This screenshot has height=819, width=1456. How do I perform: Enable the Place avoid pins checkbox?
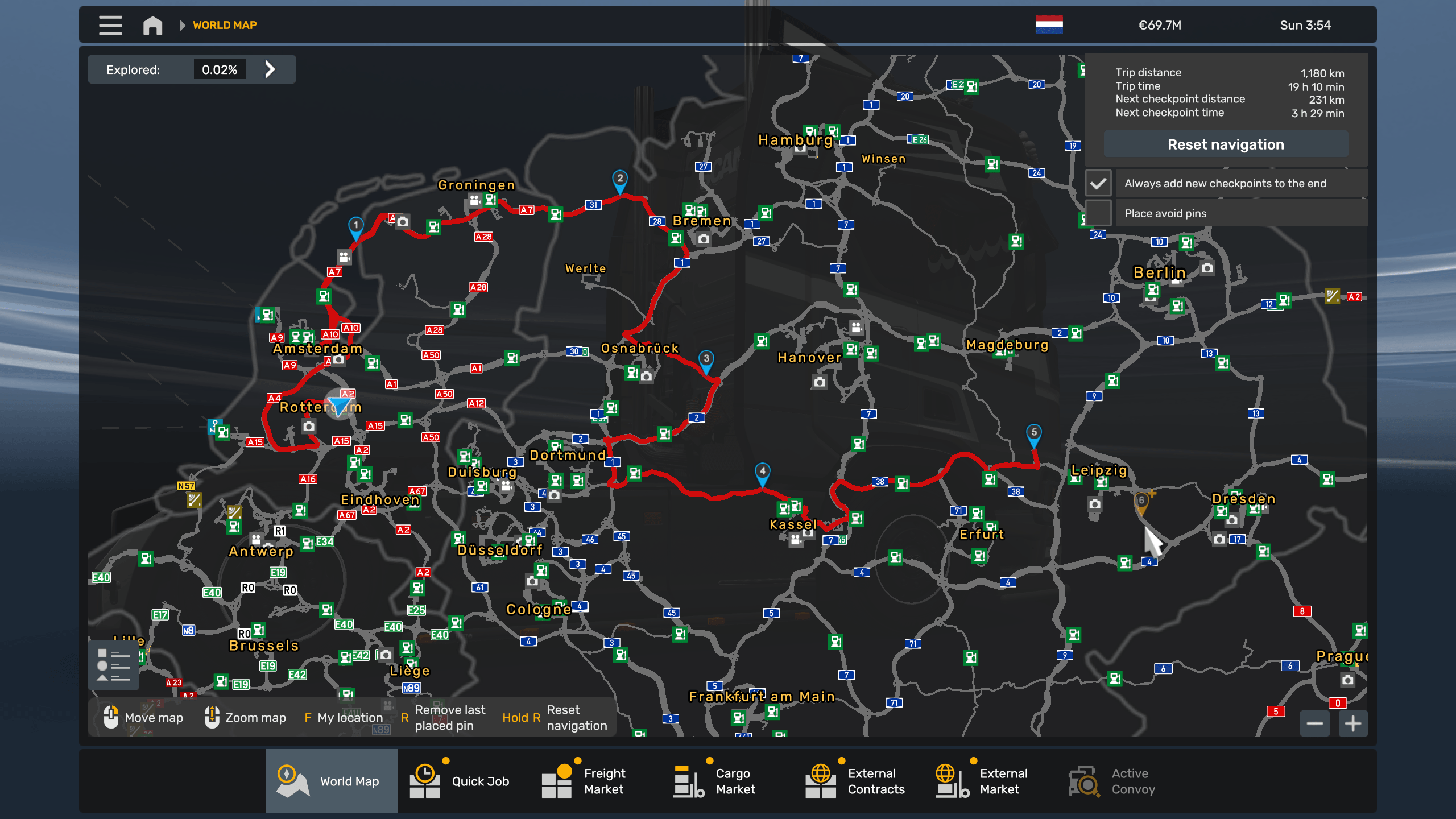pyautogui.click(x=1098, y=213)
